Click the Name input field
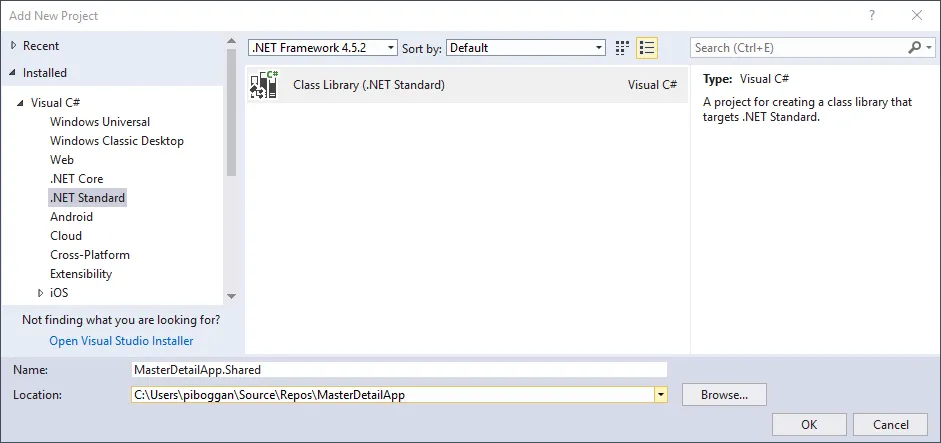 click(x=400, y=370)
